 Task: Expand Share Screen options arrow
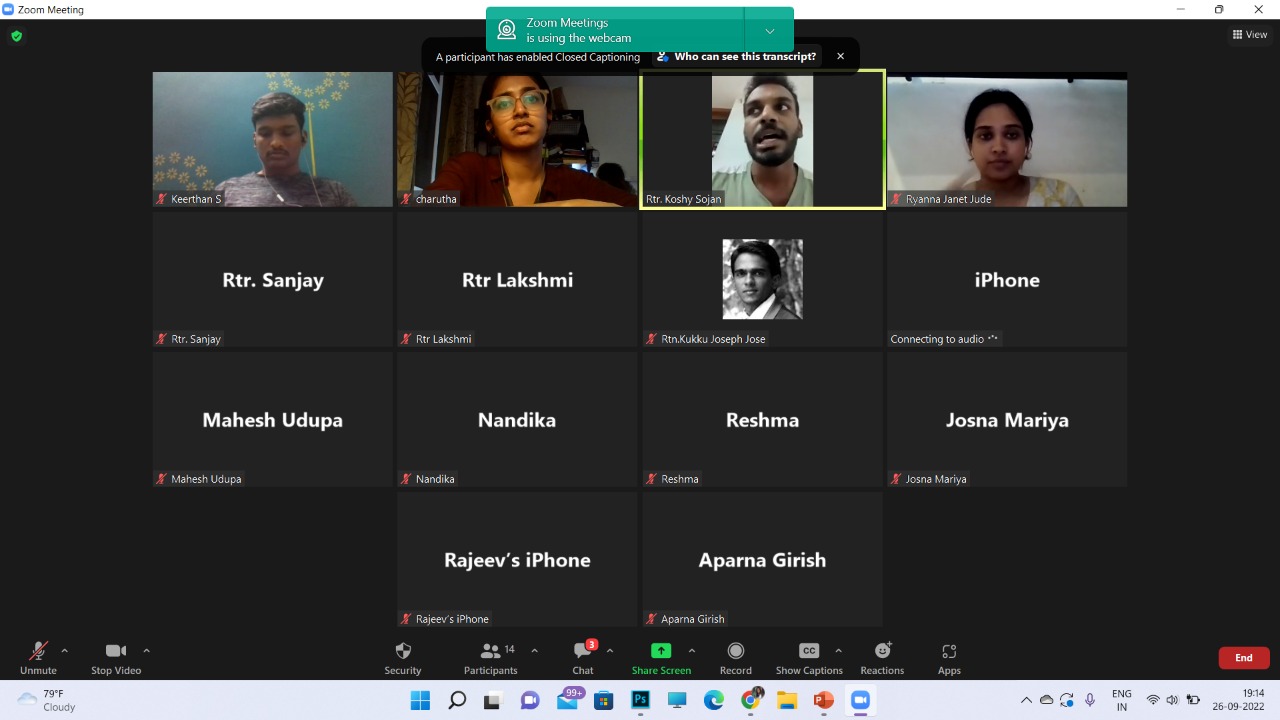tap(692, 650)
